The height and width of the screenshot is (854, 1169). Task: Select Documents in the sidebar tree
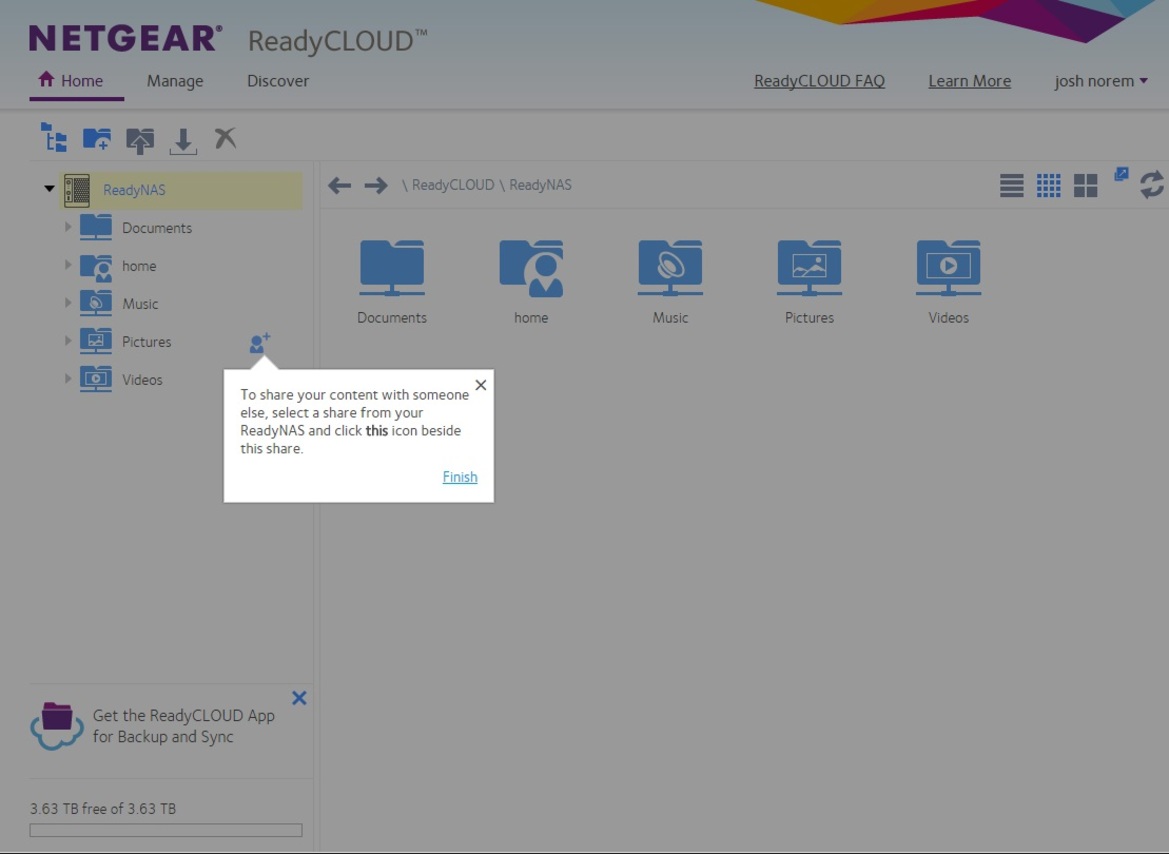coord(157,228)
